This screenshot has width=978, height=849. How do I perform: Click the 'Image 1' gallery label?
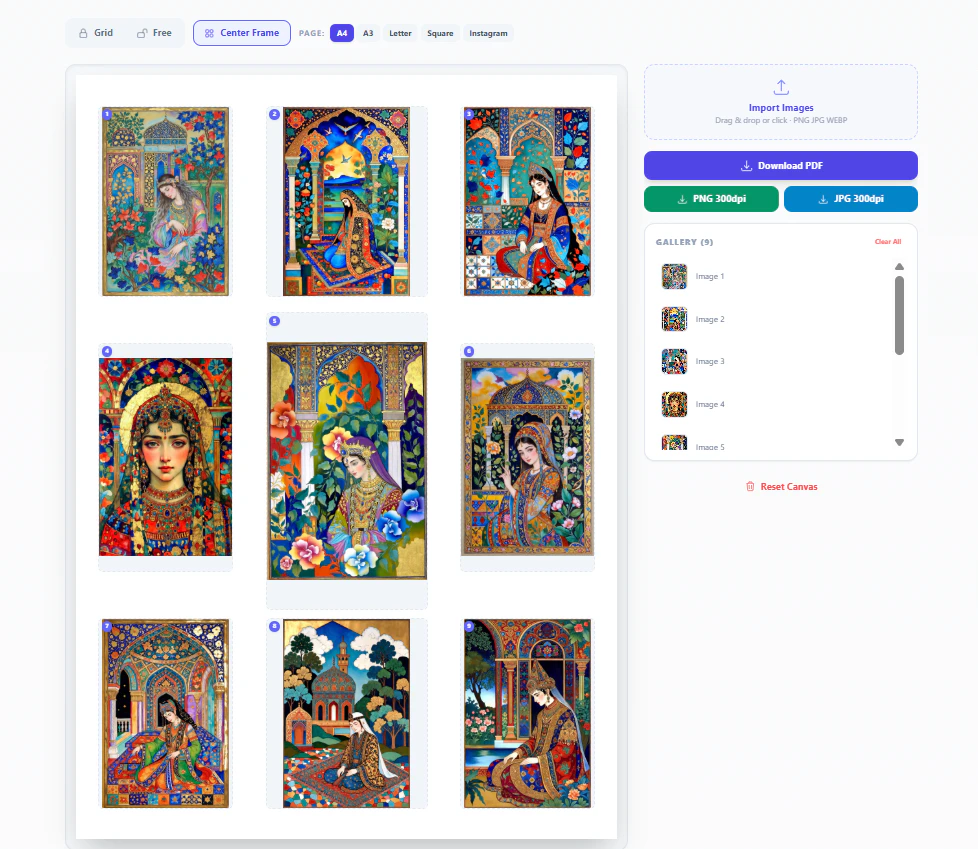(x=710, y=276)
